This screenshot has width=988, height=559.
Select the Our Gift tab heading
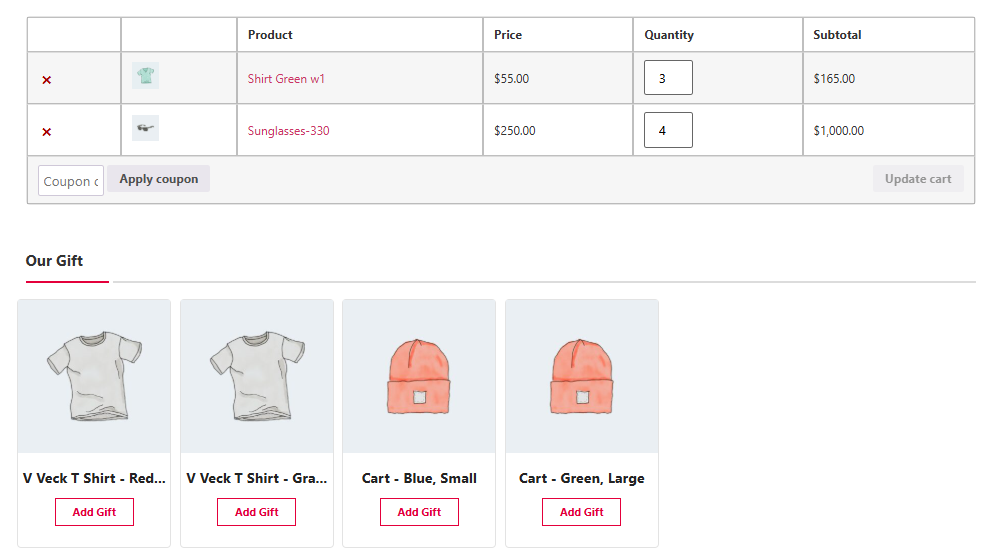[x=54, y=261]
